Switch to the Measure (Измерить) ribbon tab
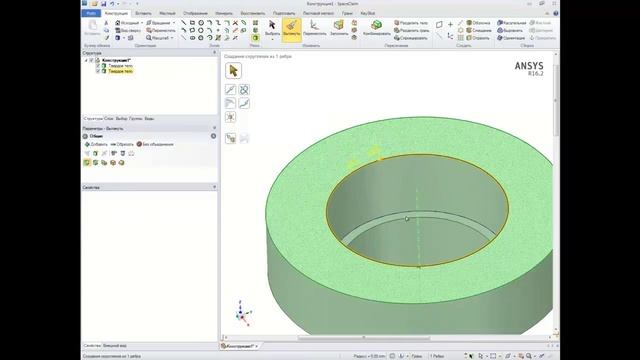 pos(224,13)
